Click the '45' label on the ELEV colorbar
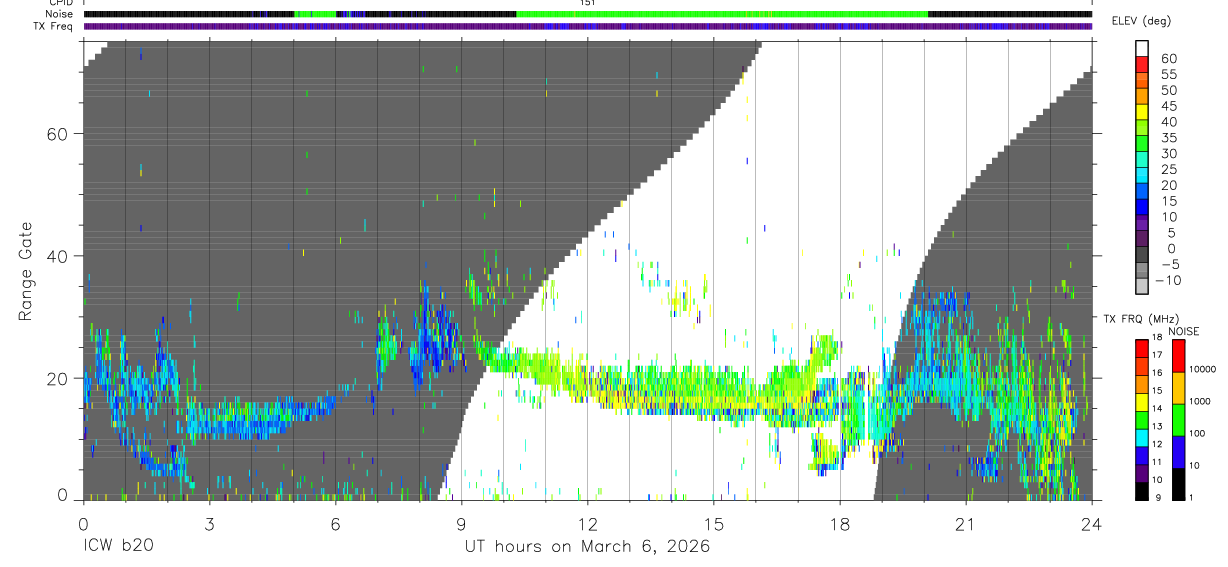The image size is (1228, 567). click(x=1168, y=106)
